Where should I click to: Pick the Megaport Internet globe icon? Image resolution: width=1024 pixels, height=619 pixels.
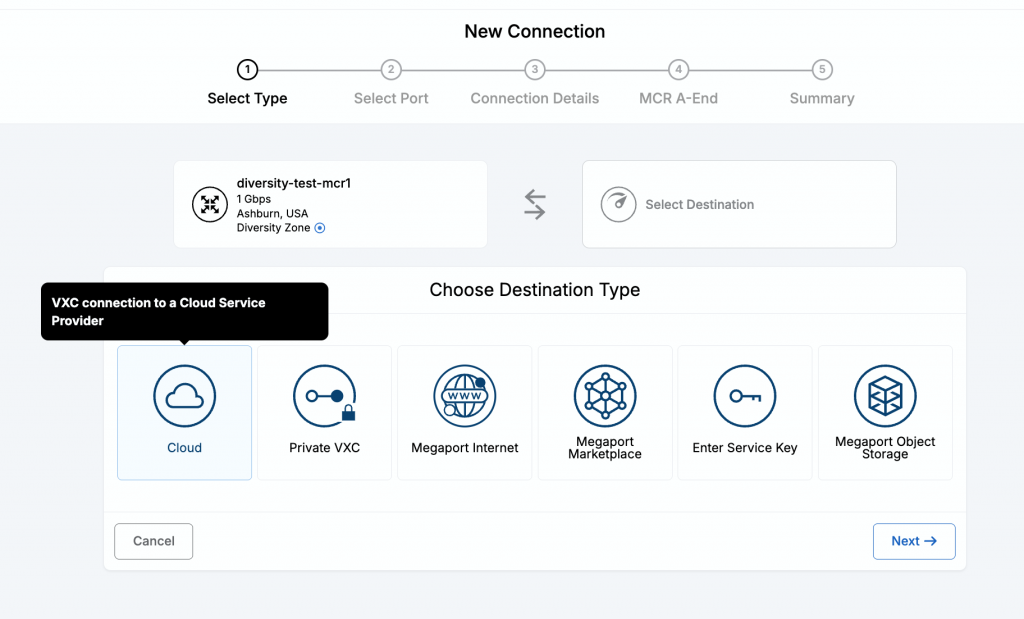pyautogui.click(x=464, y=396)
